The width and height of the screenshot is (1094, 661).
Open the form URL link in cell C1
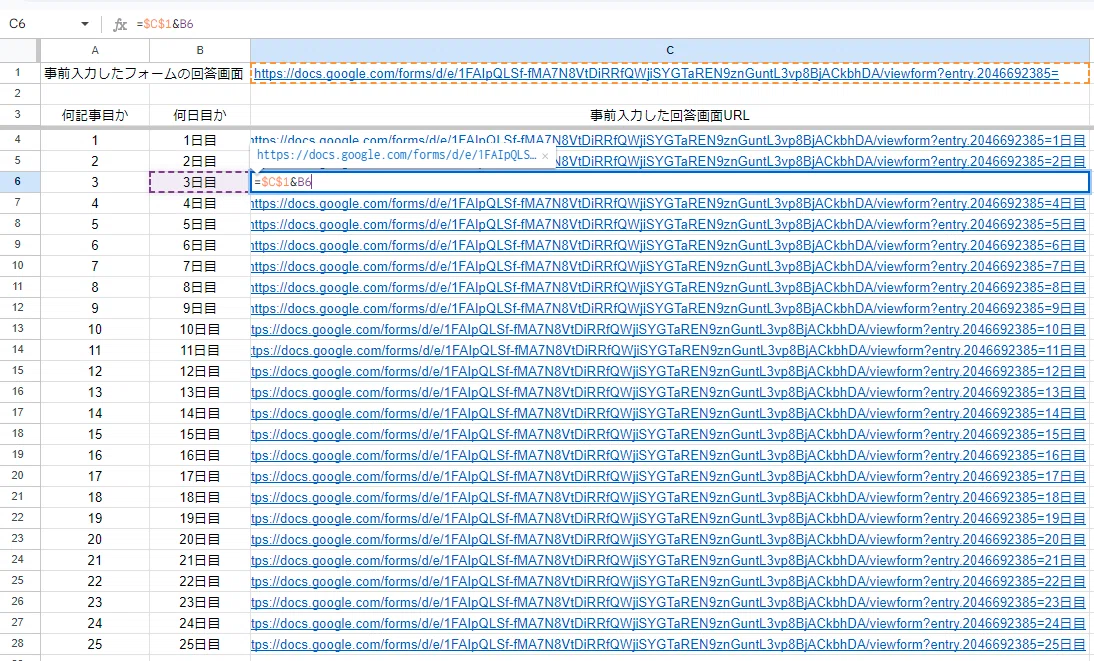[x=656, y=73]
